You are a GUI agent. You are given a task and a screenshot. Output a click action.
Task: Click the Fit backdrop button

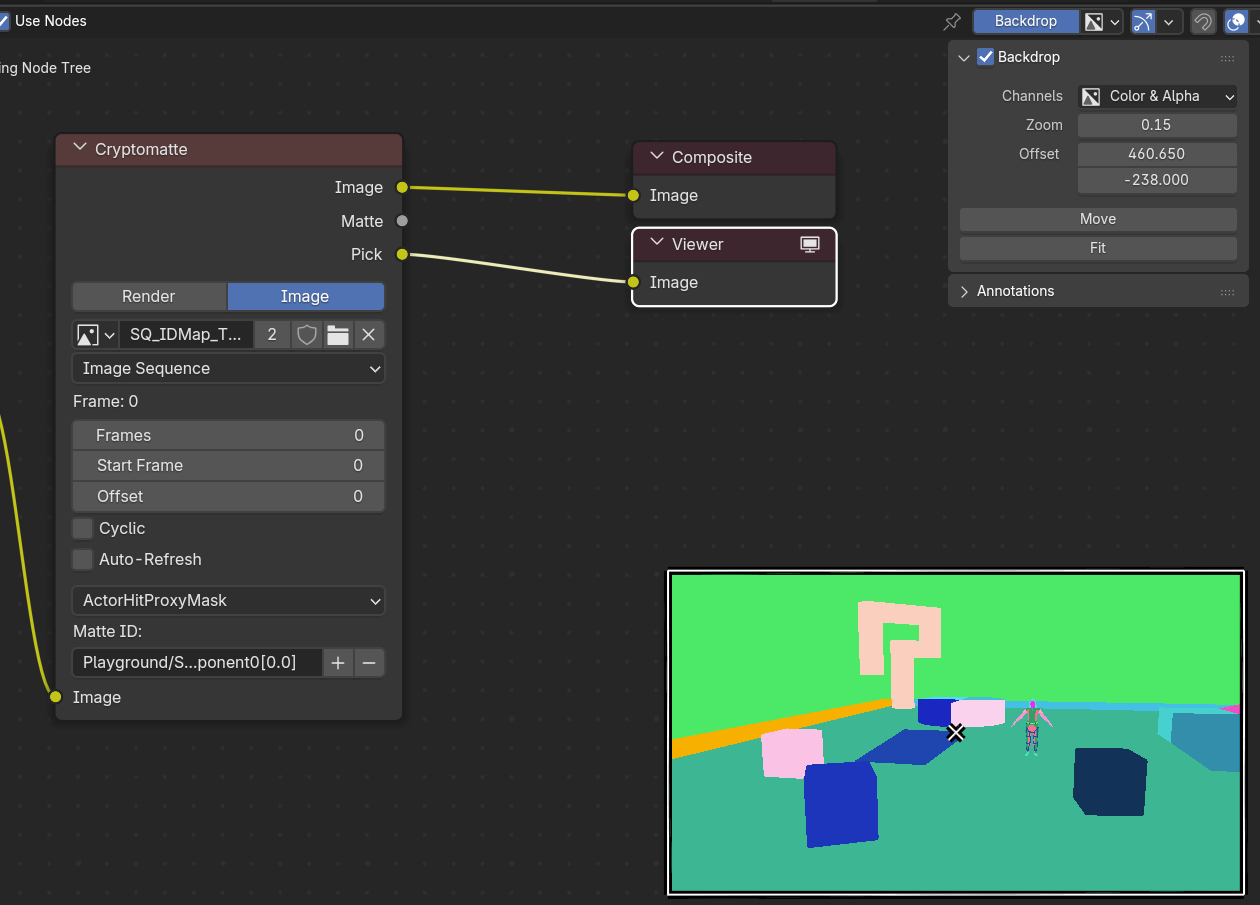click(1097, 248)
